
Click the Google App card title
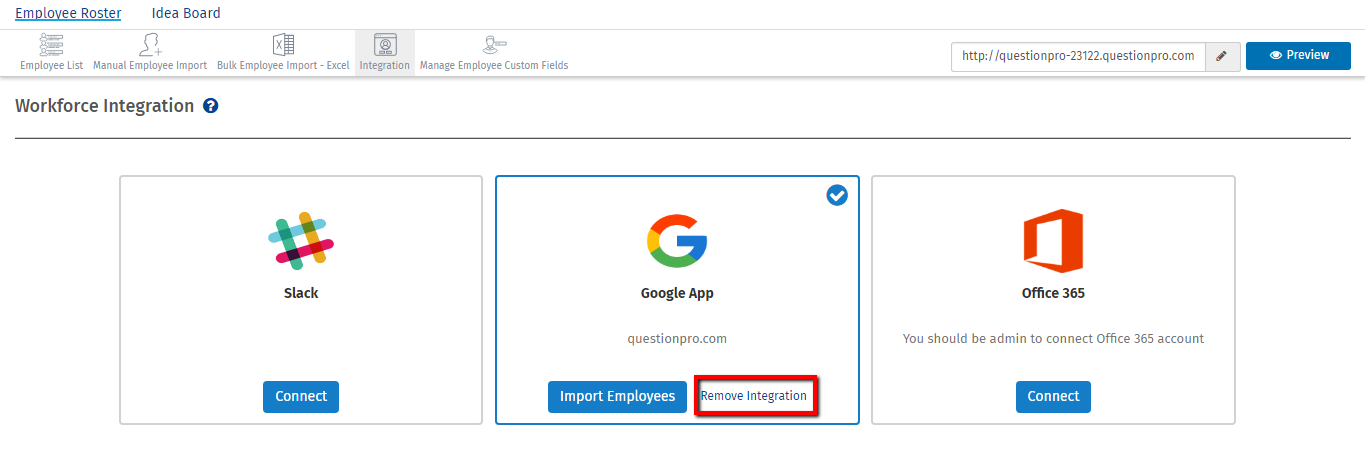click(677, 293)
